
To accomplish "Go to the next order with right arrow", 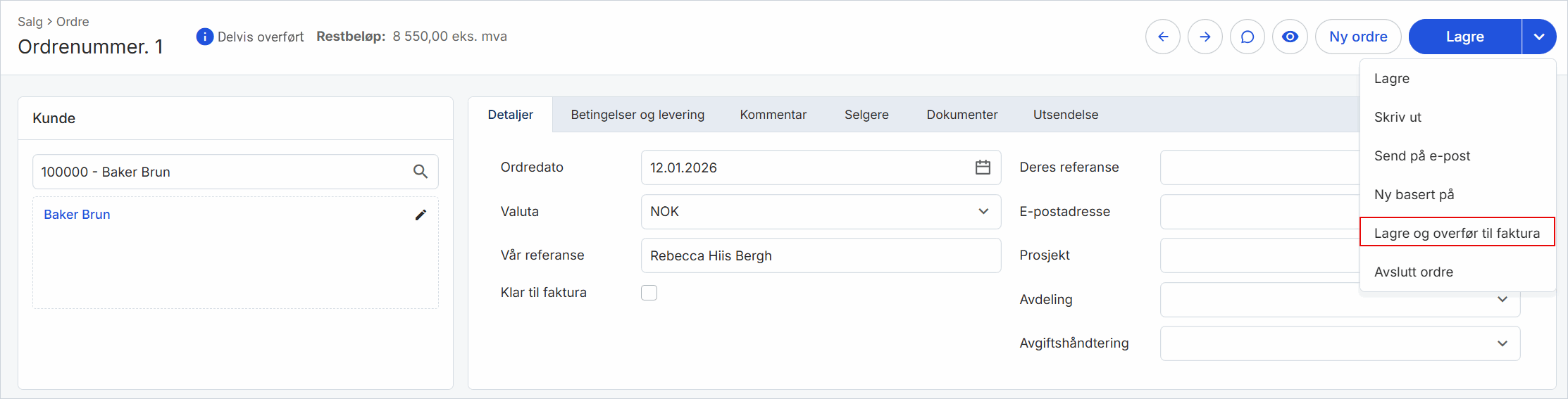I will point(1205,37).
